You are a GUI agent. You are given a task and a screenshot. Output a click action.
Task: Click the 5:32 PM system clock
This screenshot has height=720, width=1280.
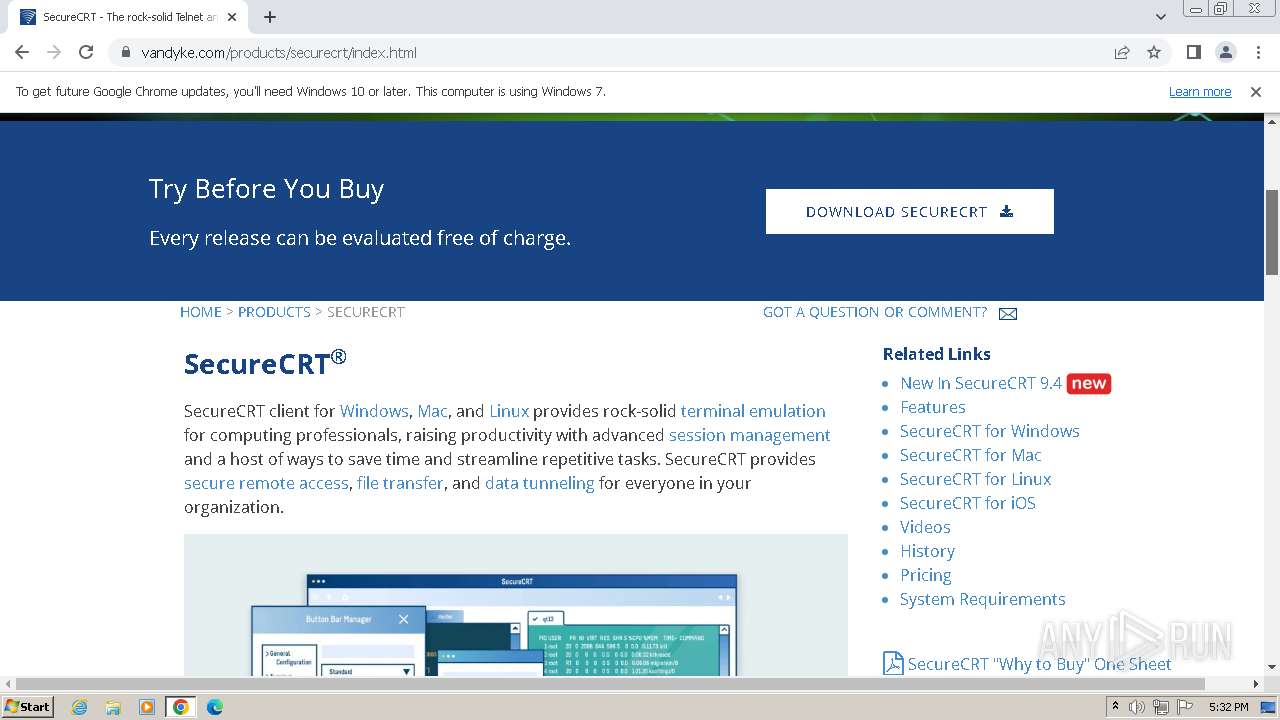coord(1228,707)
